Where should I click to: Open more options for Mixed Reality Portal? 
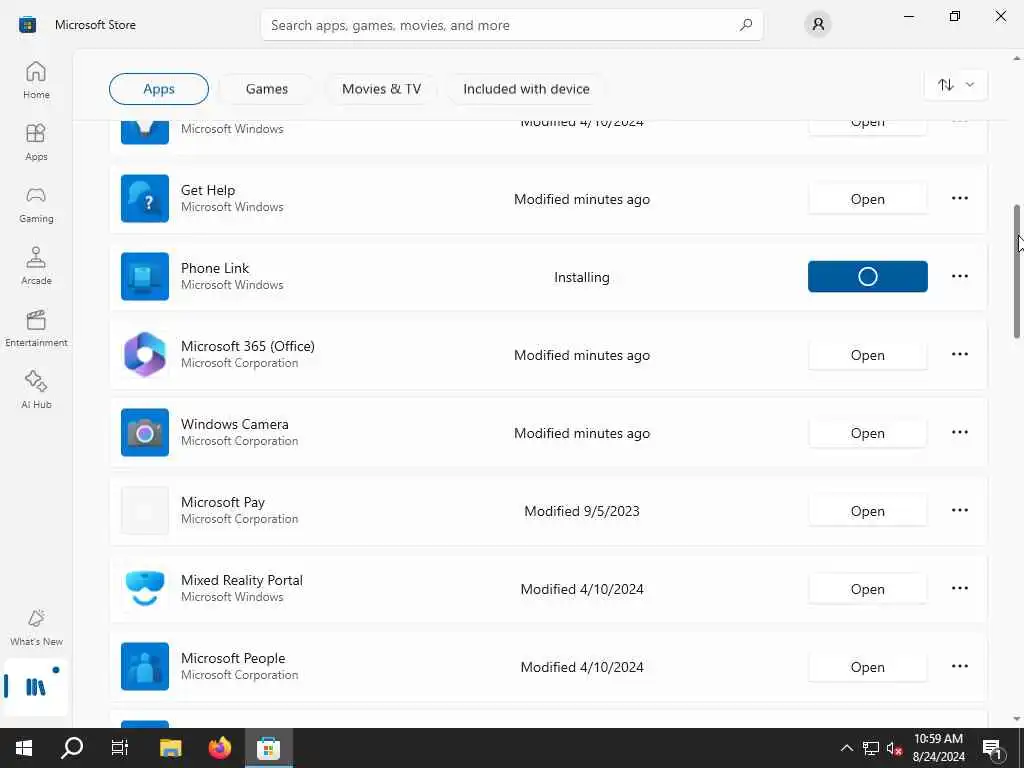[959, 588]
